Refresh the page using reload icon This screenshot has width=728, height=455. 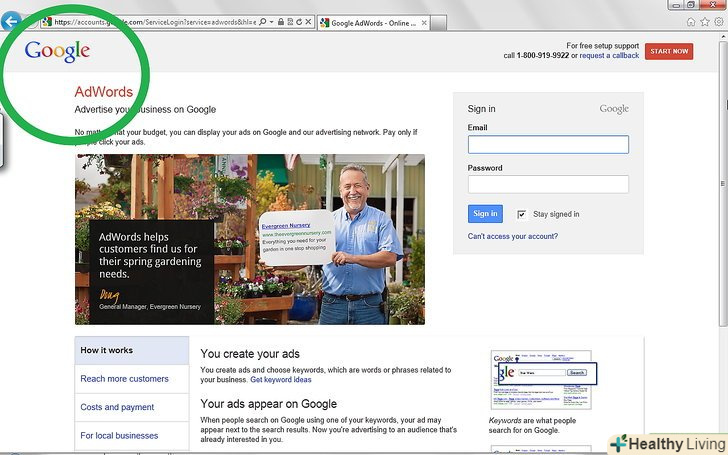pos(299,22)
